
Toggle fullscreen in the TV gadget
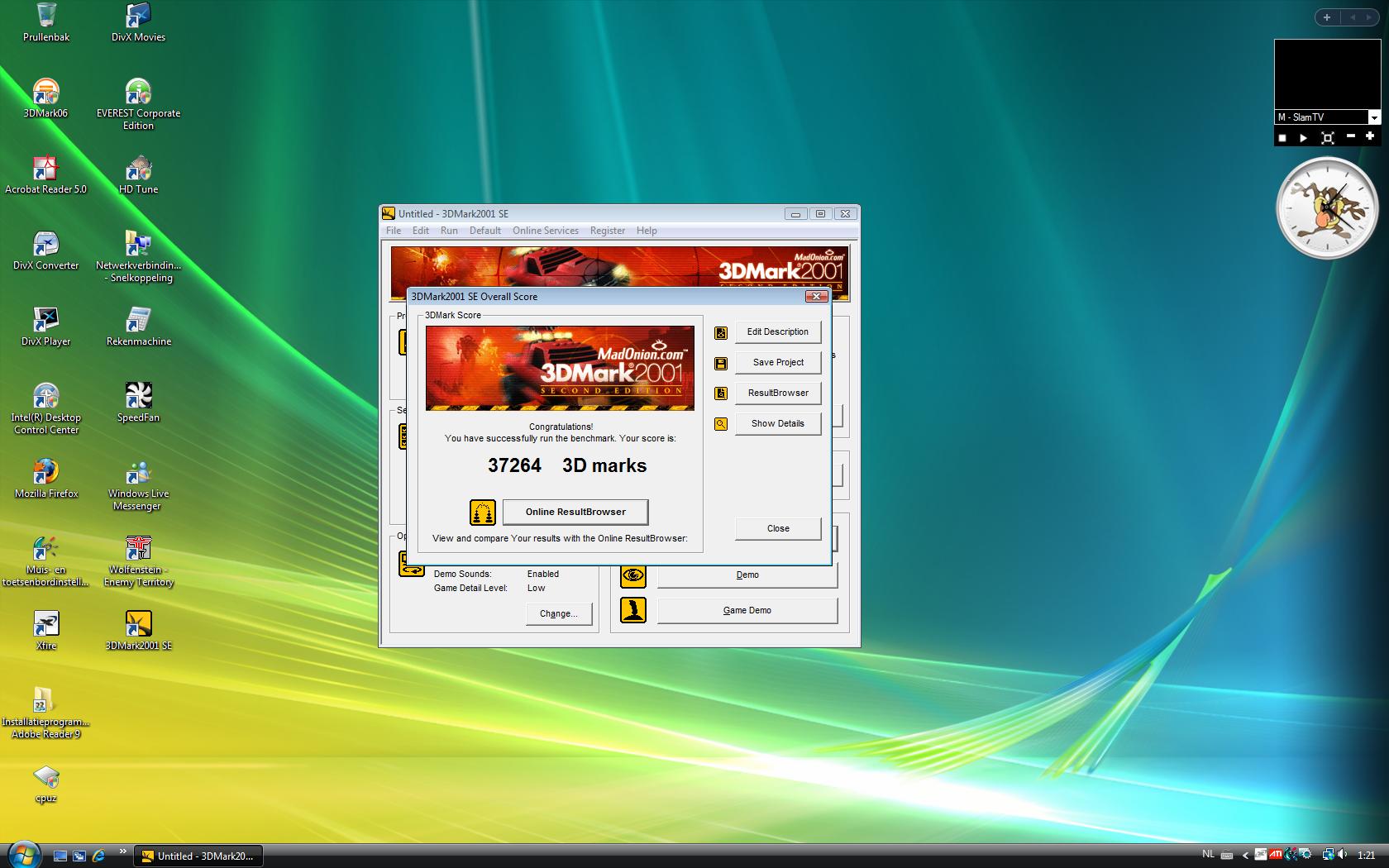coord(1328,137)
